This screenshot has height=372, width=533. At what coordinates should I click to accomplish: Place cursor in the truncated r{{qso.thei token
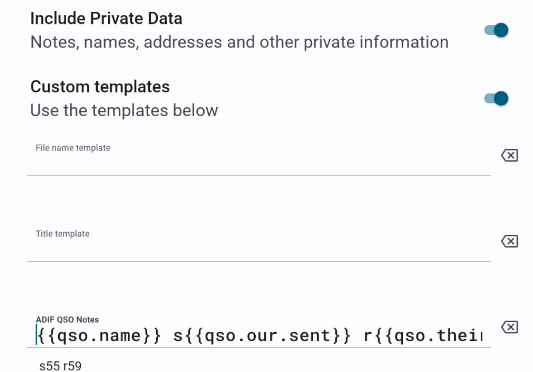point(423,336)
